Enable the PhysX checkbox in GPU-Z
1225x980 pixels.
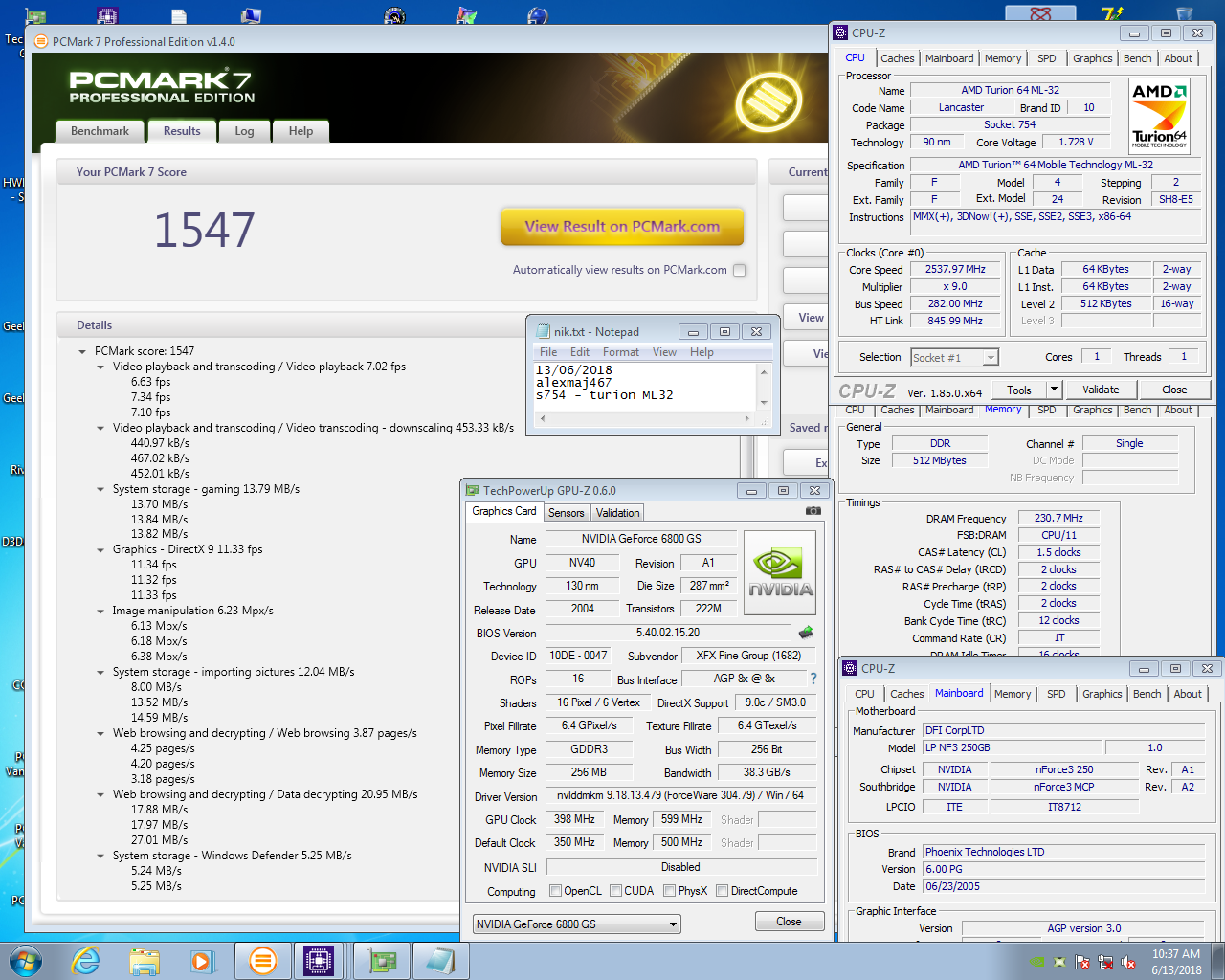click(670, 891)
